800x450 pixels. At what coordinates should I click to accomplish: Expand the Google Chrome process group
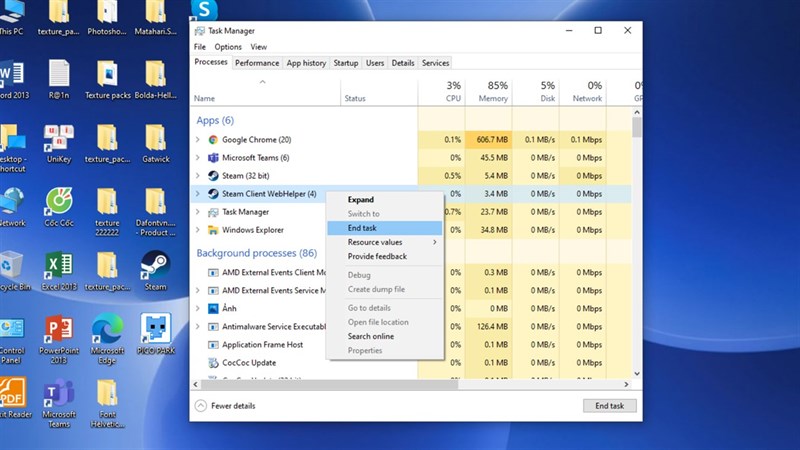coord(198,140)
